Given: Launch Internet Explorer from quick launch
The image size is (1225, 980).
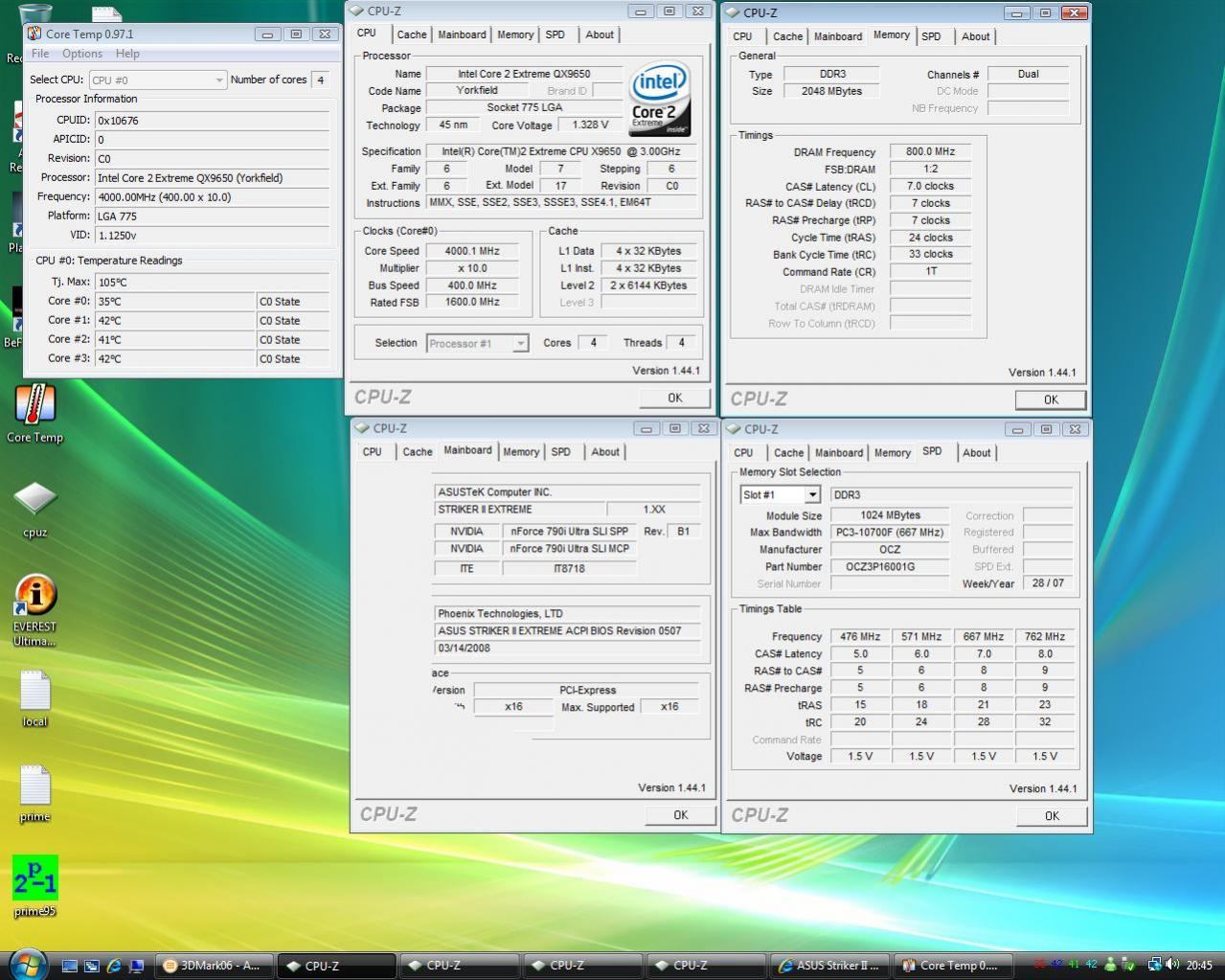Looking at the screenshot, I should click(x=114, y=966).
